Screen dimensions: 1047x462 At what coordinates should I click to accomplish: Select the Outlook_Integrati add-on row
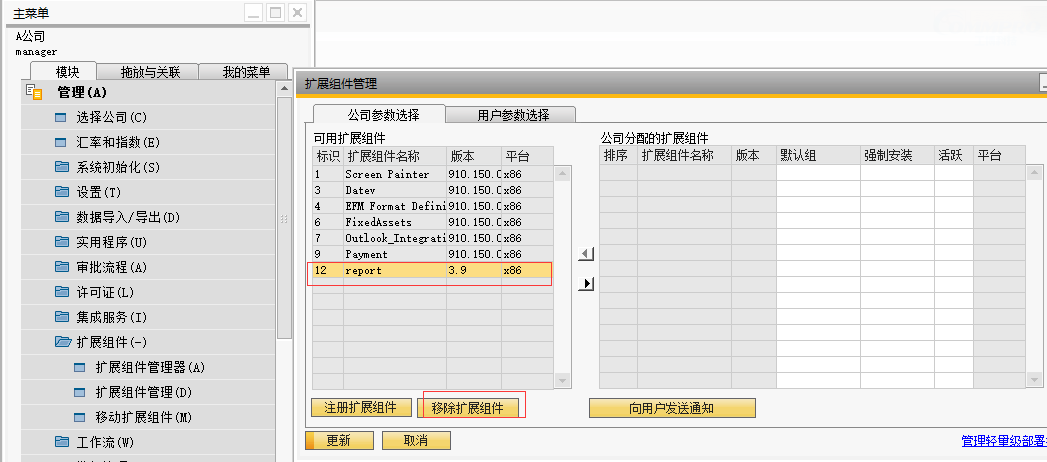click(x=433, y=238)
